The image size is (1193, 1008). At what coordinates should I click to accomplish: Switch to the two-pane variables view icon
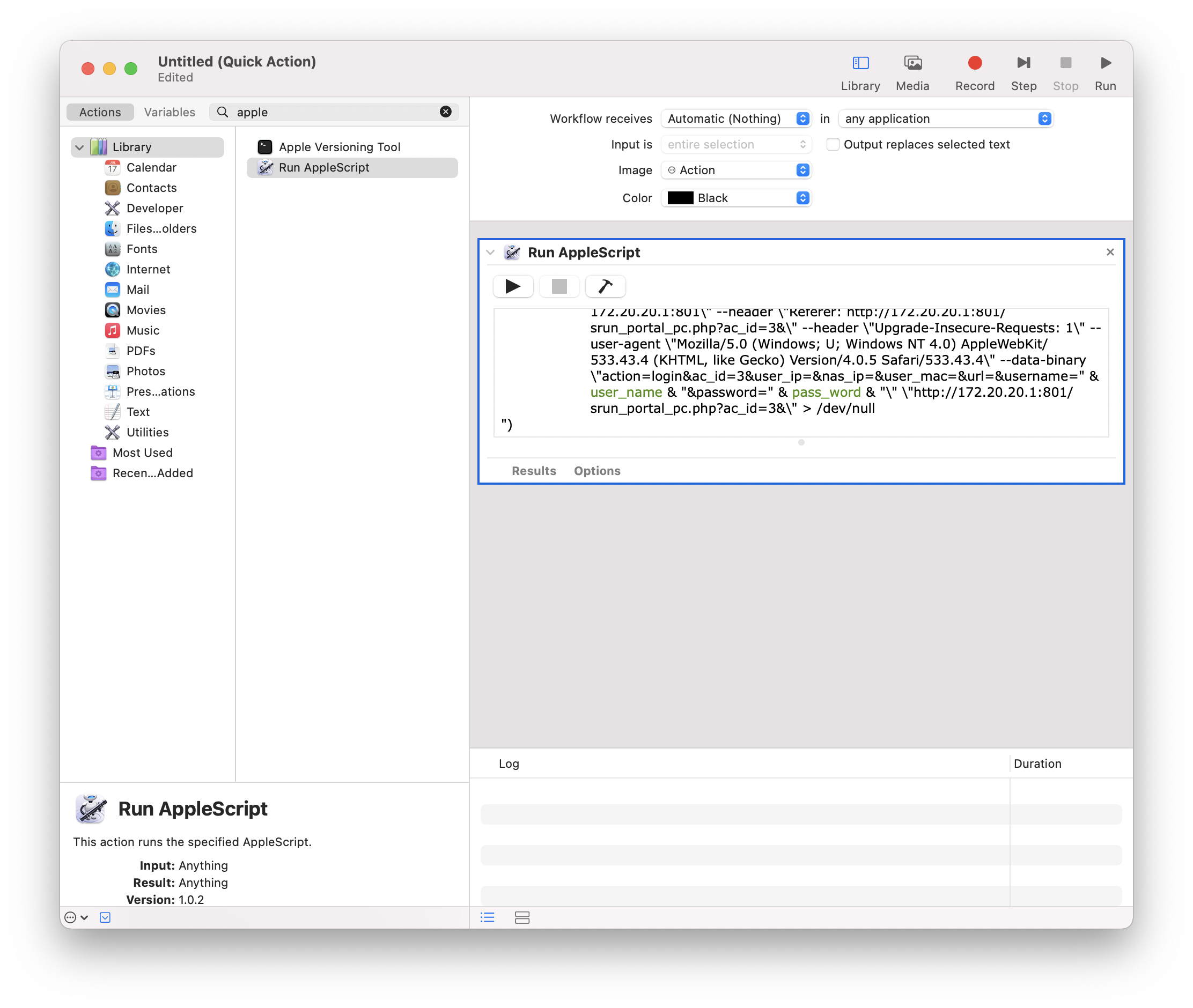[522, 918]
